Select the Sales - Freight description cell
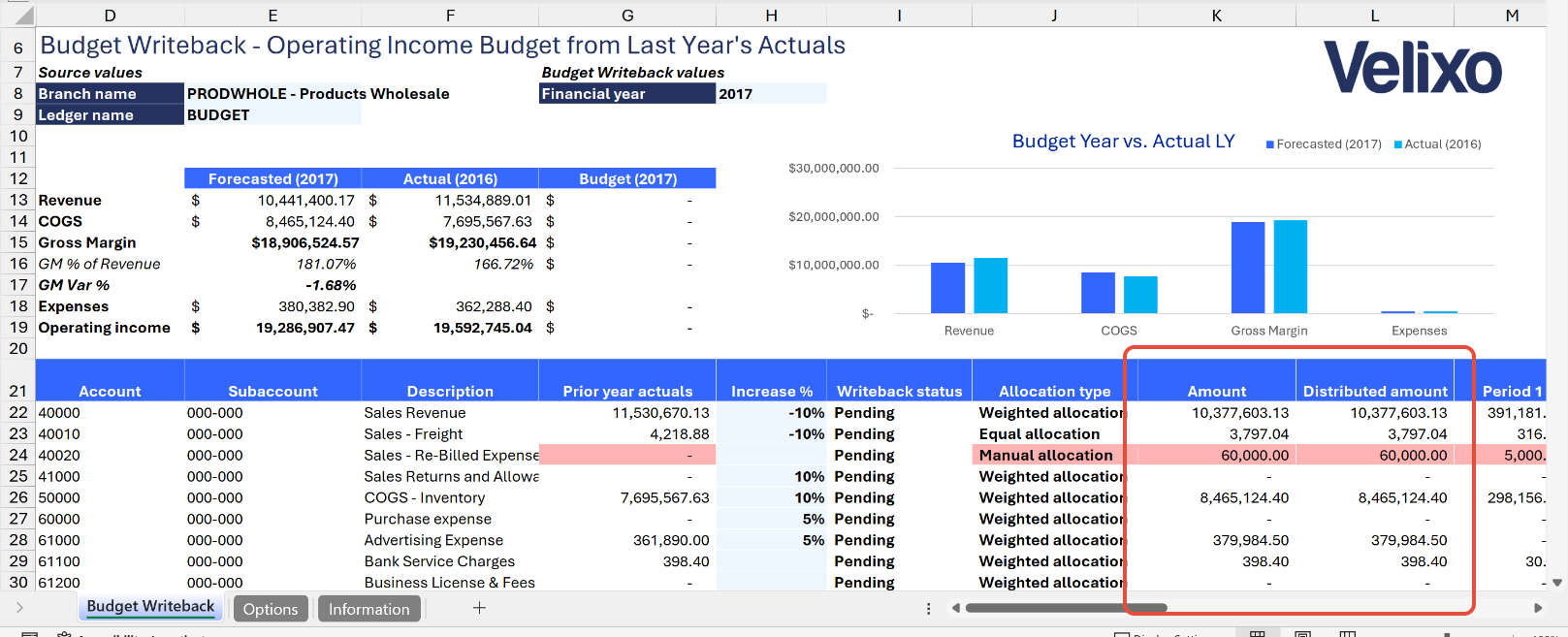The height and width of the screenshot is (637, 1568). click(450, 433)
